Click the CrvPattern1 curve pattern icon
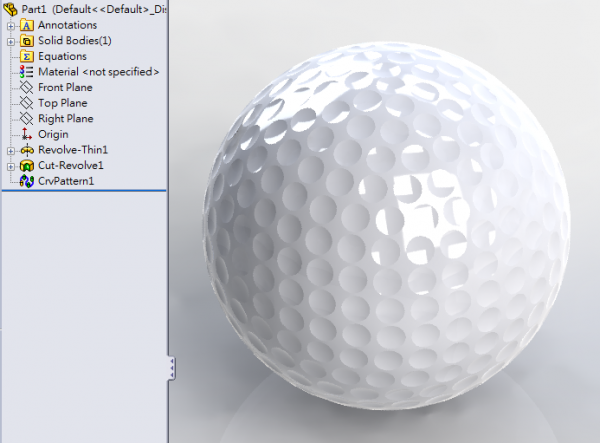The height and width of the screenshot is (443, 600). 27,181
